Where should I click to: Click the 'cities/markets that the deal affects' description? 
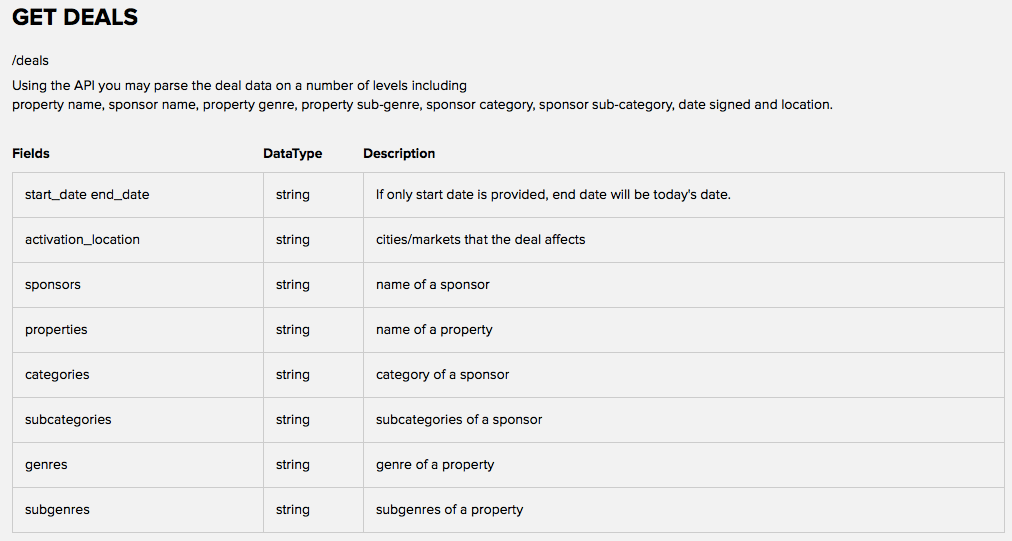point(481,240)
